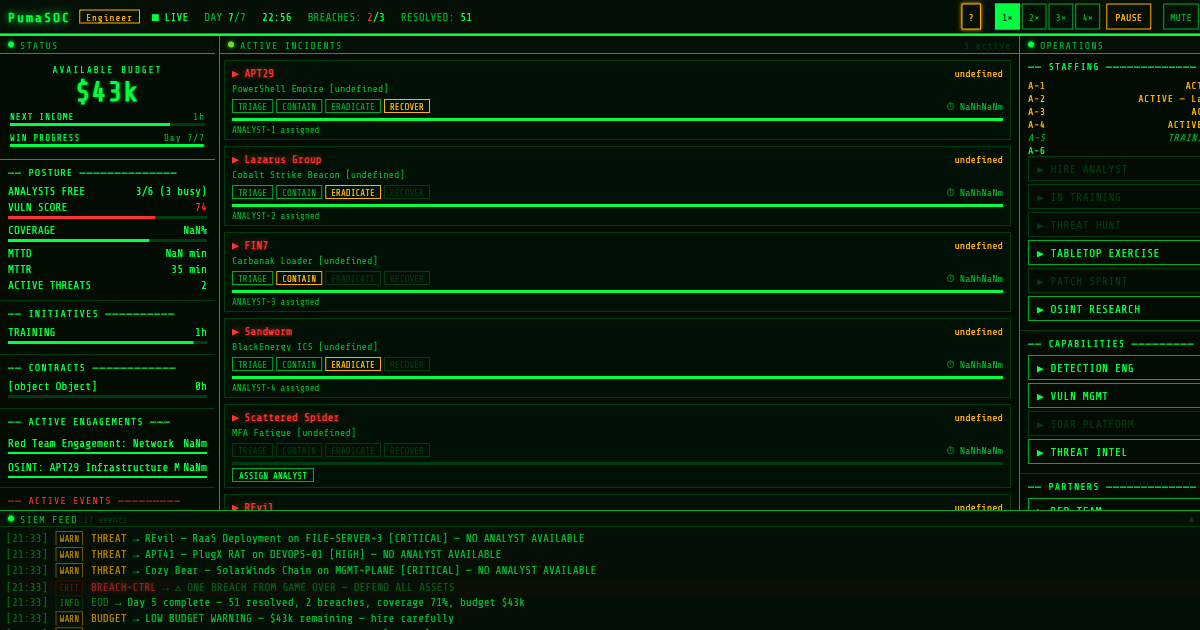Click the [object Object] contract entry
Screen dimensions: 1200x630
(107, 386)
